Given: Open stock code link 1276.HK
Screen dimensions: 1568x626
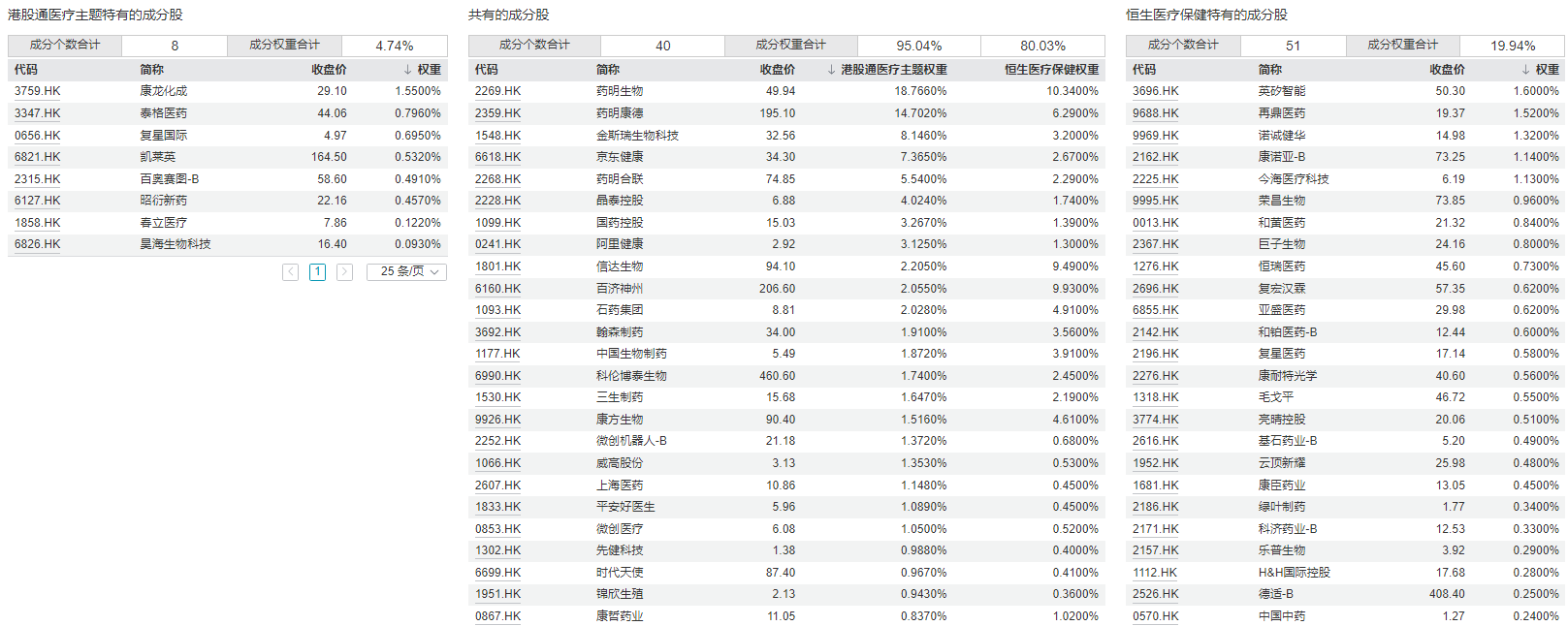Looking at the screenshot, I should pyautogui.click(x=1156, y=266).
